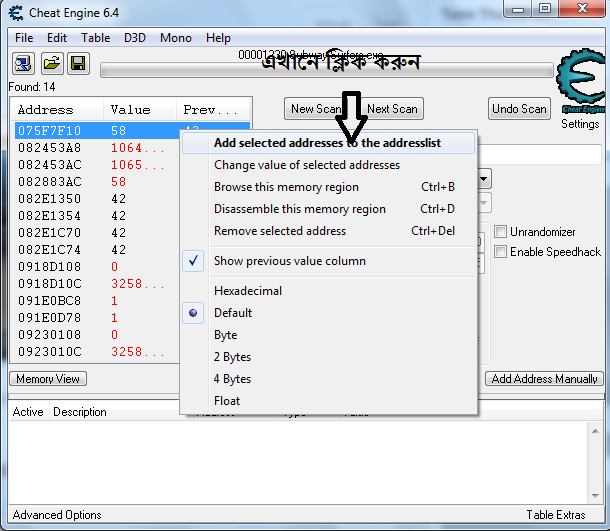Viewport: 610px width, 531px height.
Task: Select address row 082E1C70
Action: click(x=97, y=233)
